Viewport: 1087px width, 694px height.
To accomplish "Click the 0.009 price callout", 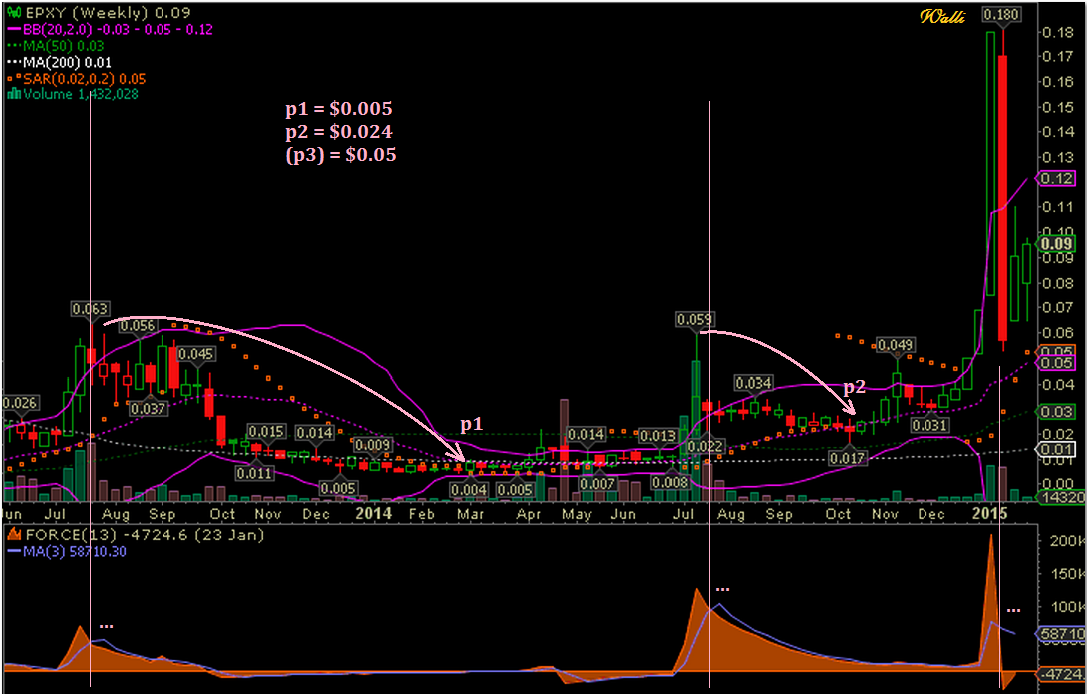I will click(372, 446).
